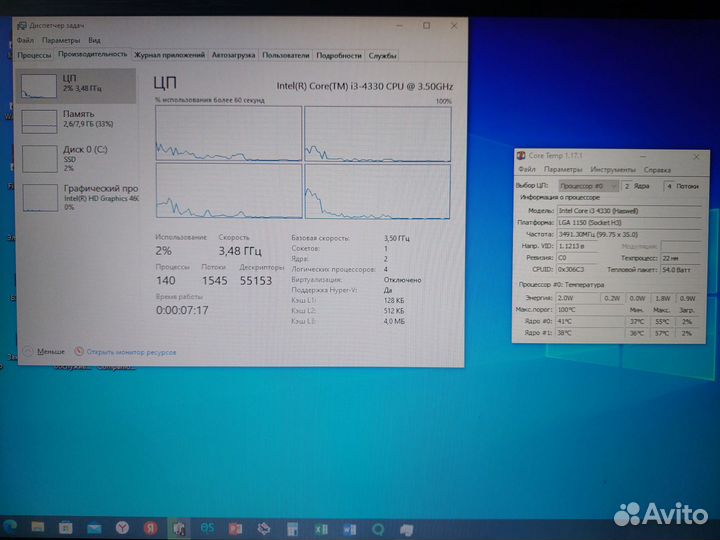
Task: Open the green circle Q taskbar icon
Action: point(378,530)
